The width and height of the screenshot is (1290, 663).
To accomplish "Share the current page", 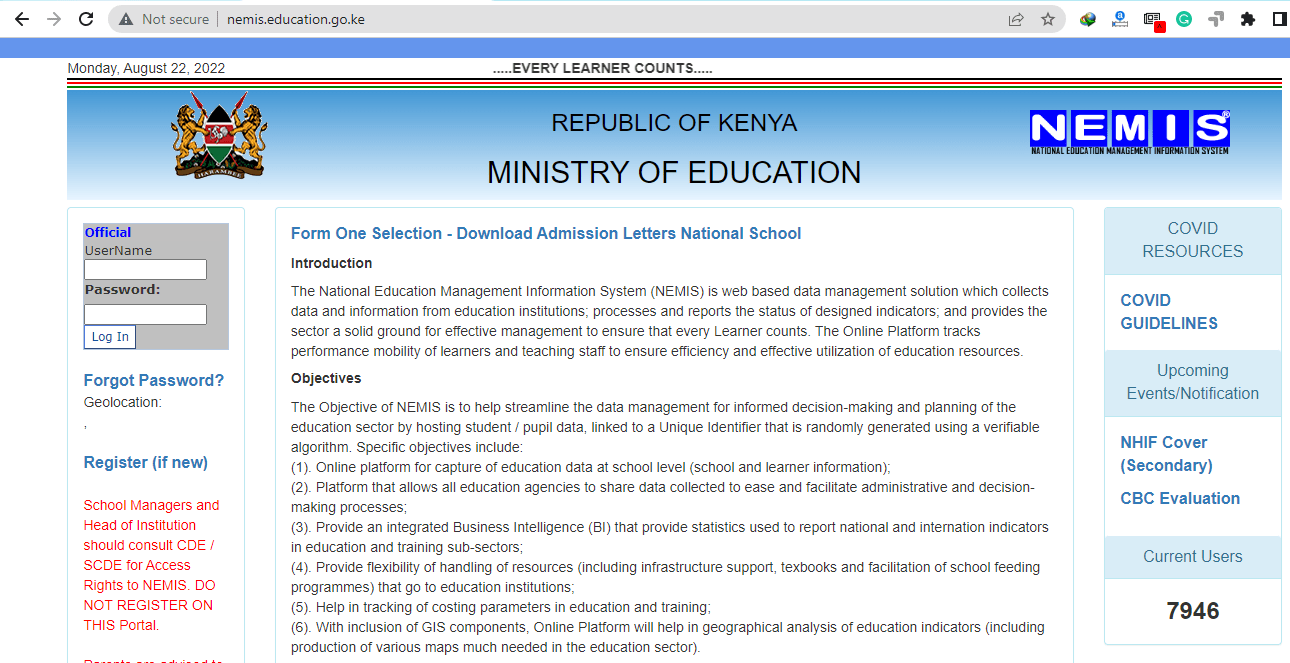I will [x=1016, y=18].
